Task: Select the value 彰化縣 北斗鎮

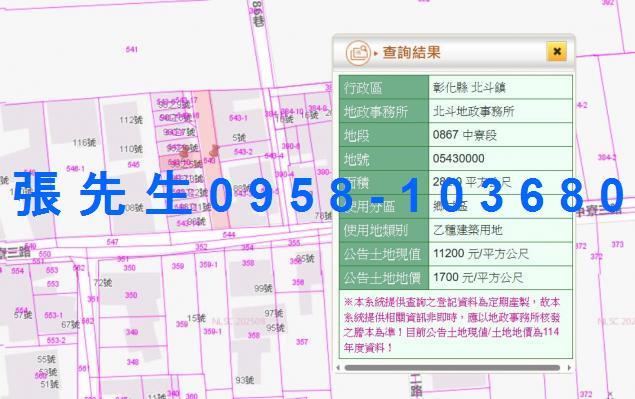Action: [x=469, y=87]
